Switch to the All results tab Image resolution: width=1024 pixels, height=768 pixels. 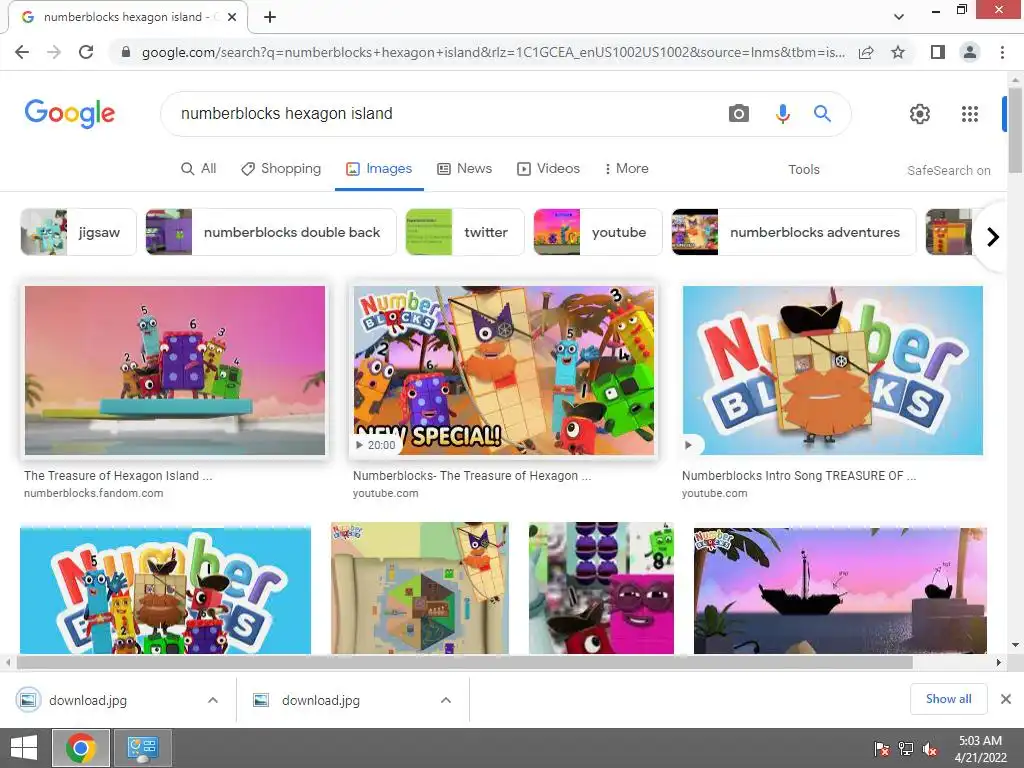pos(199,168)
